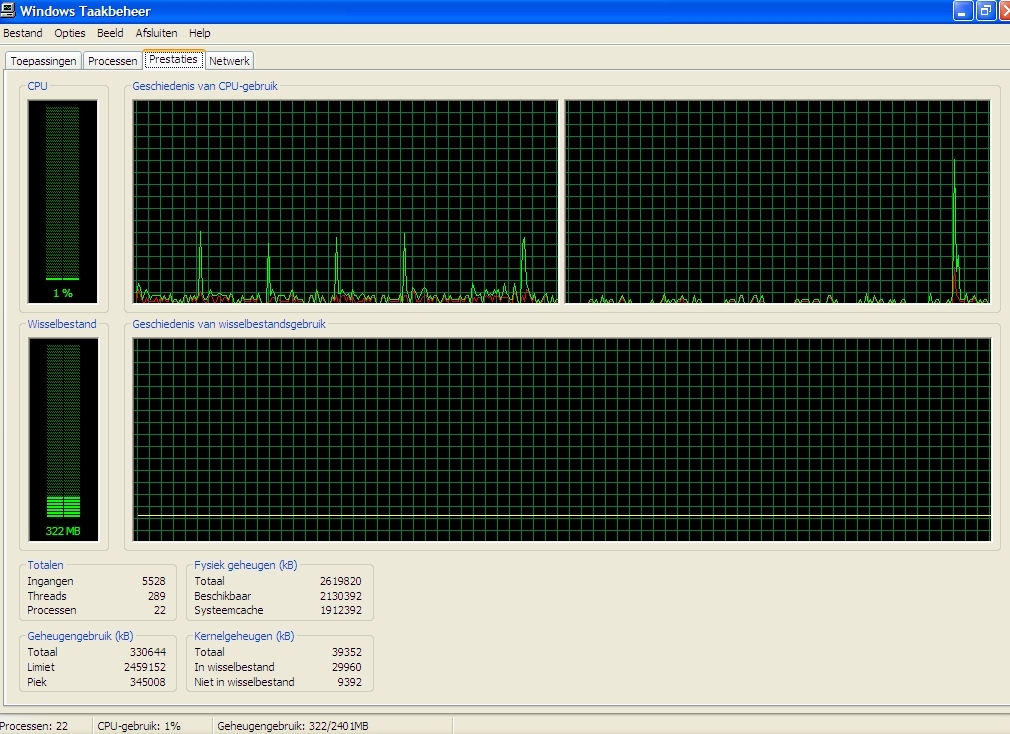The width and height of the screenshot is (1010, 734).
Task: Click the Totalen group heading
Action: tap(45, 565)
